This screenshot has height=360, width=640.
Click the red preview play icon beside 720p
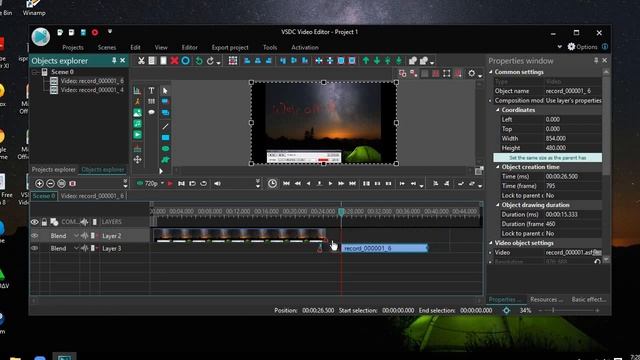(x=170, y=184)
